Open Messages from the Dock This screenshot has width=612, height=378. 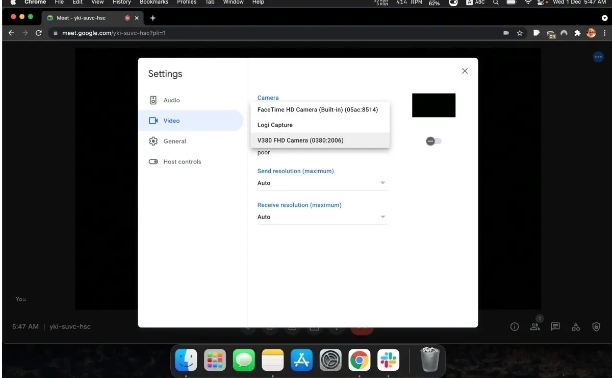[x=244, y=360]
